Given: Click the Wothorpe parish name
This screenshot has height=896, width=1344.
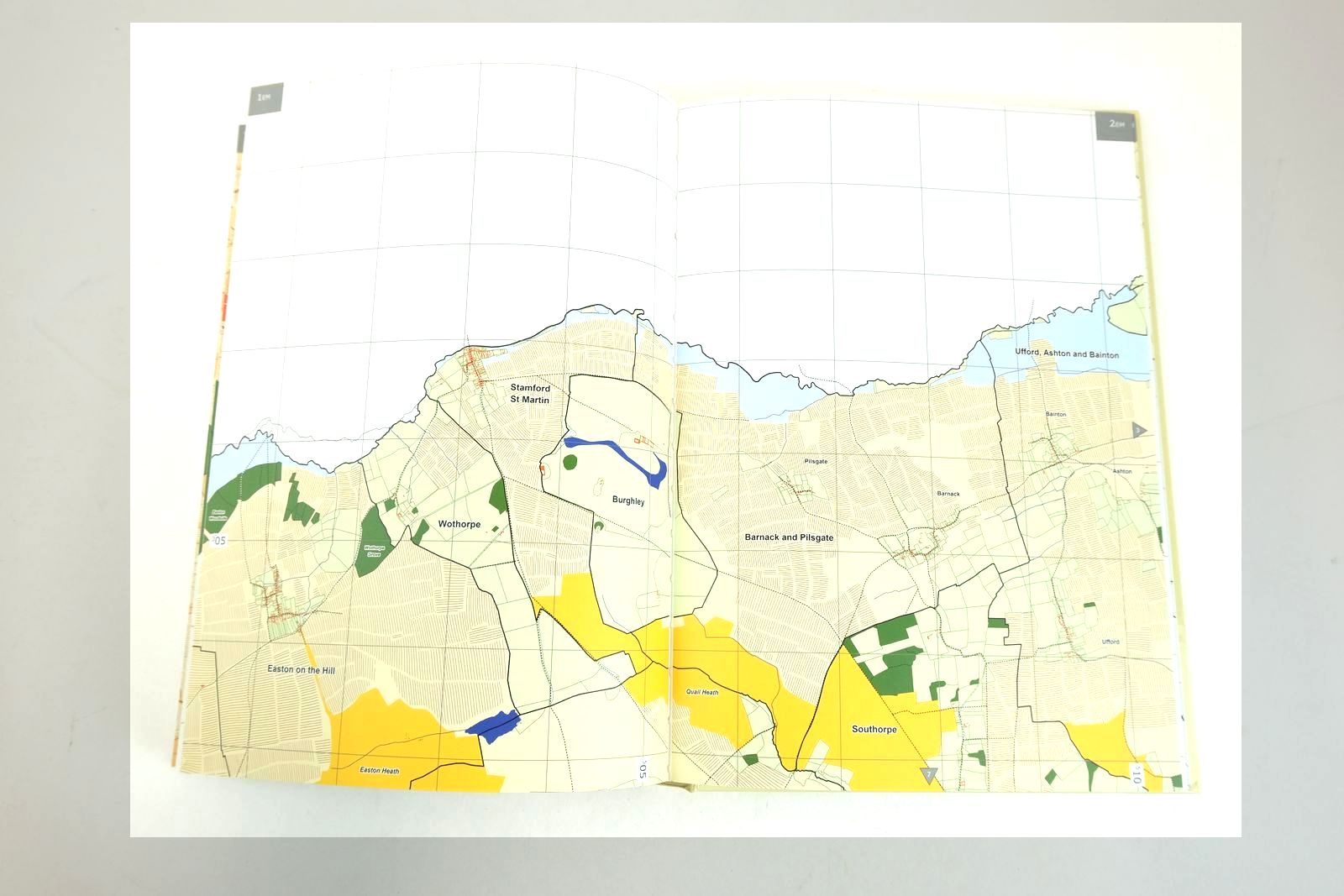Looking at the screenshot, I should pos(459,524).
